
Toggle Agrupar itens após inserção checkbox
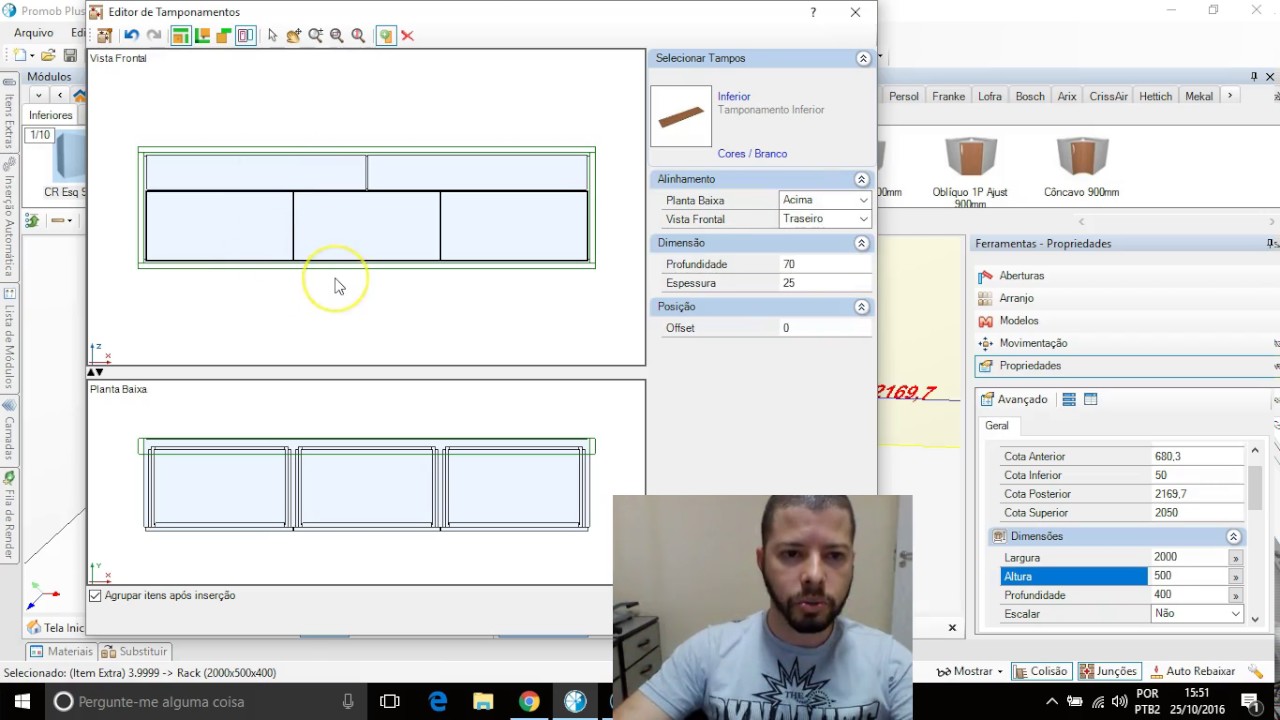(95, 595)
